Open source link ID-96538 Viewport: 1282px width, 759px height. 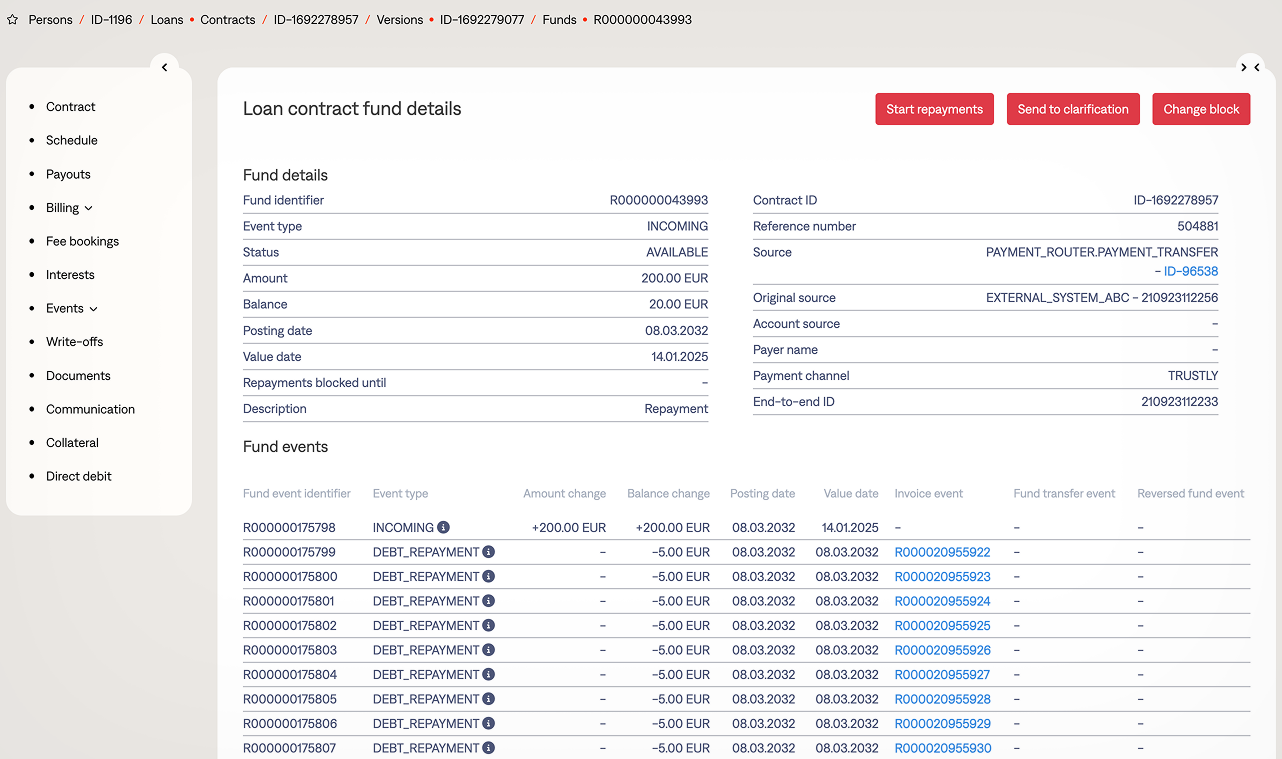[x=1191, y=272]
